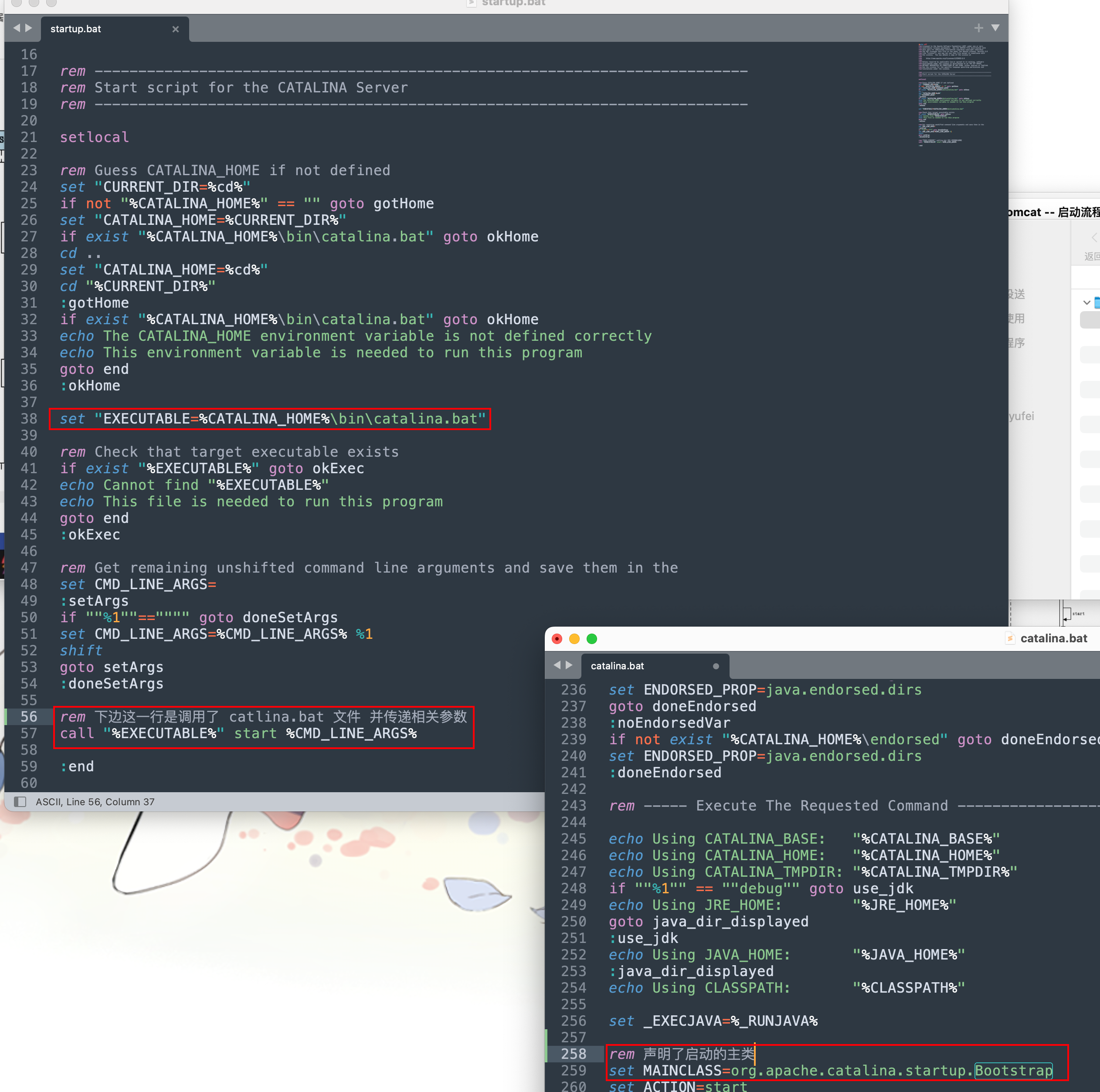Image resolution: width=1100 pixels, height=1092 pixels.
Task: Open the tab list dropdown arrow
Action: click(x=995, y=28)
